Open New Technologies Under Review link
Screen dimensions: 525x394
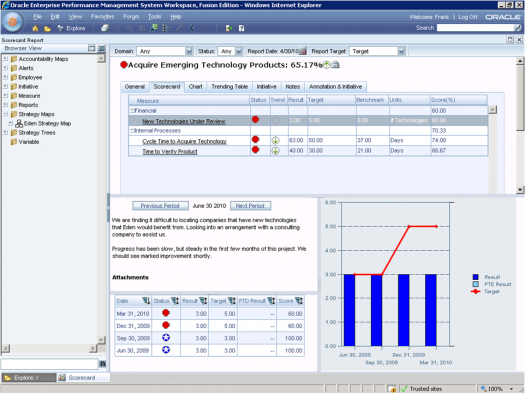pos(183,121)
